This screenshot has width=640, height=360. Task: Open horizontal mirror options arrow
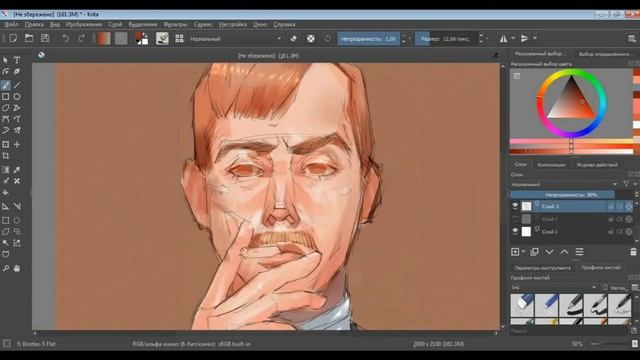pos(513,39)
